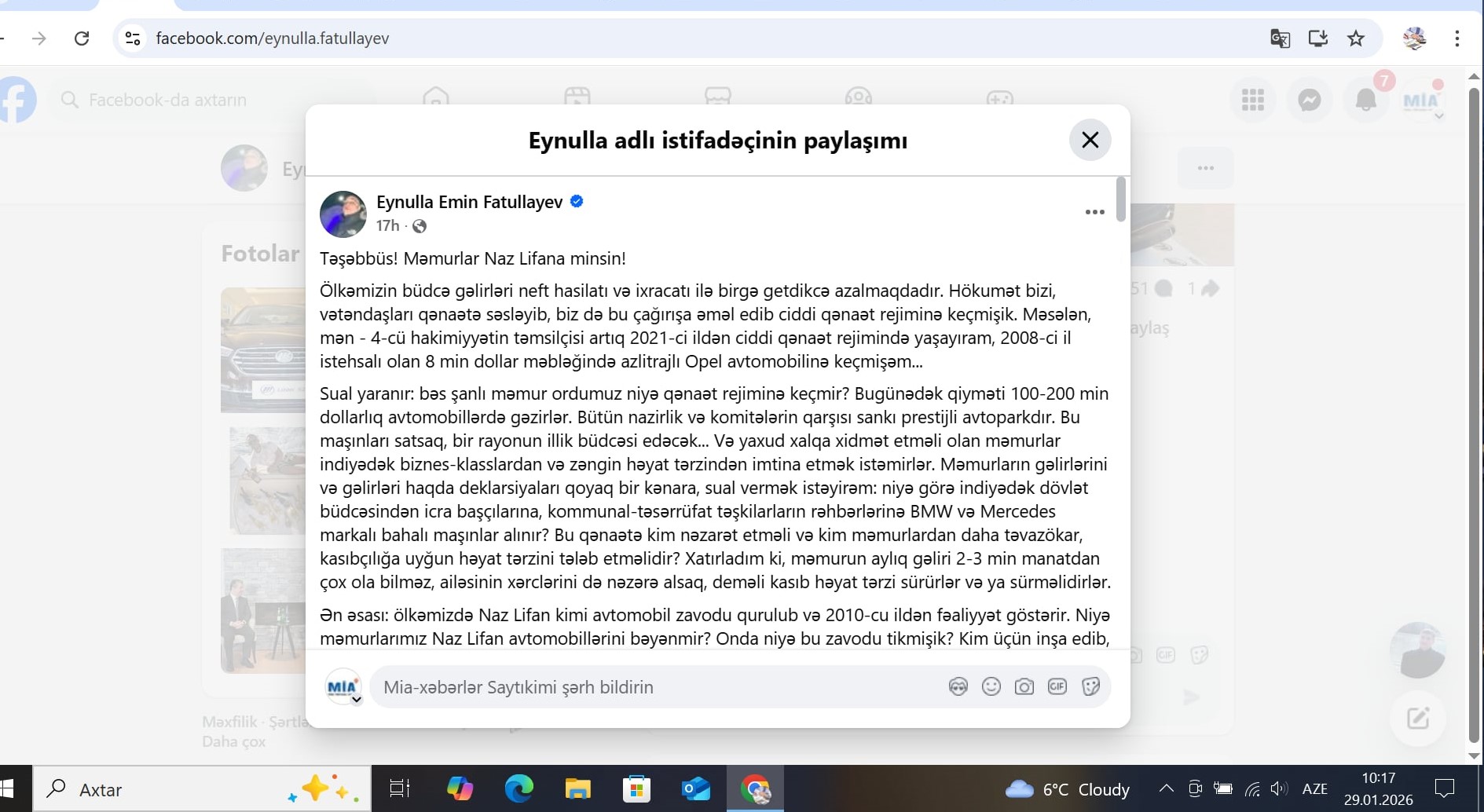This screenshot has height=812, width=1484.
Task: Click the post dialog vertical scrollbar
Action: click(1120, 199)
